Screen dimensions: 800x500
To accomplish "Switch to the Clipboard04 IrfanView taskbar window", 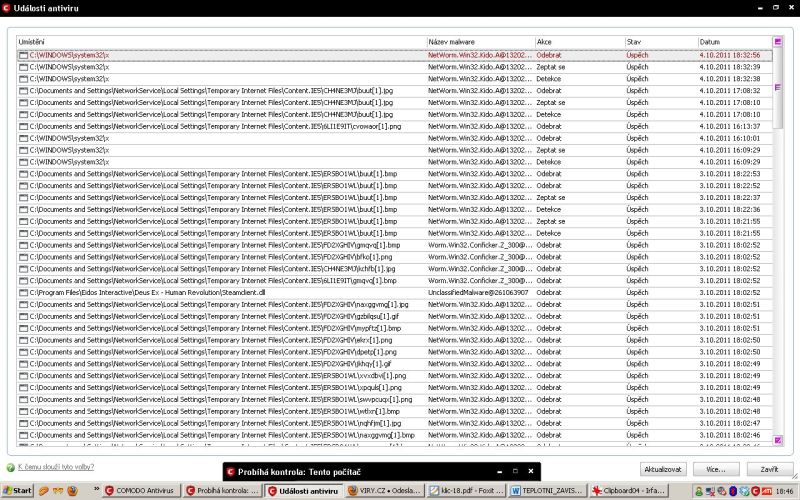I will [628, 491].
